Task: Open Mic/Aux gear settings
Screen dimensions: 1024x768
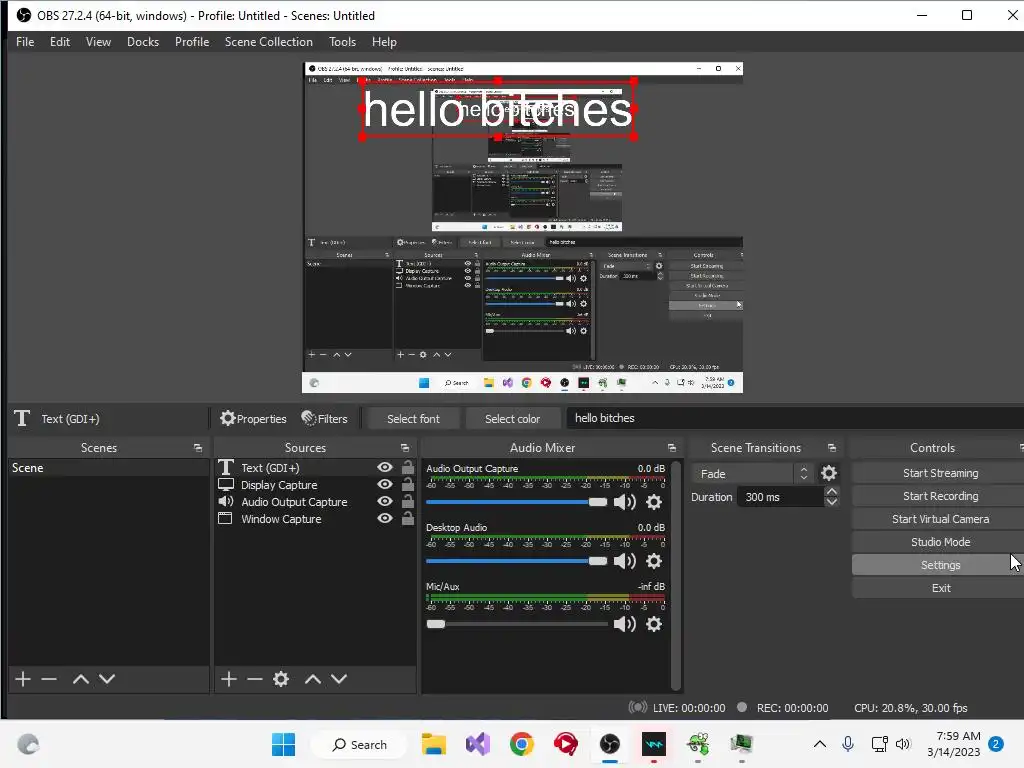Action: [x=654, y=624]
